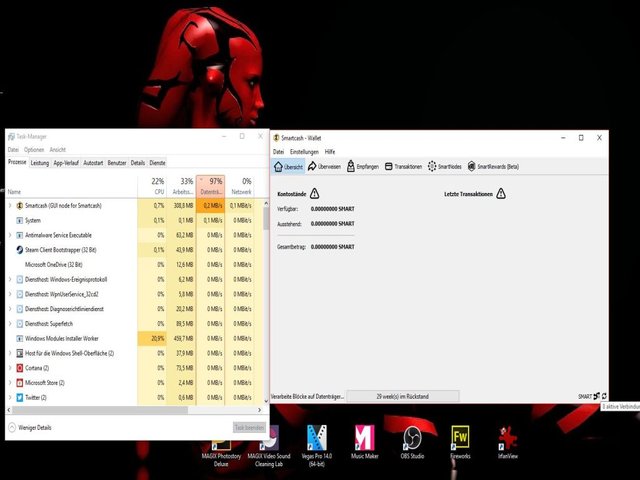Image resolution: width=640 pixels, height=480 pixels.
Task: Open MAGIX Video Sound Cleaning Lab shortcut
Action: tap(269, 446)
